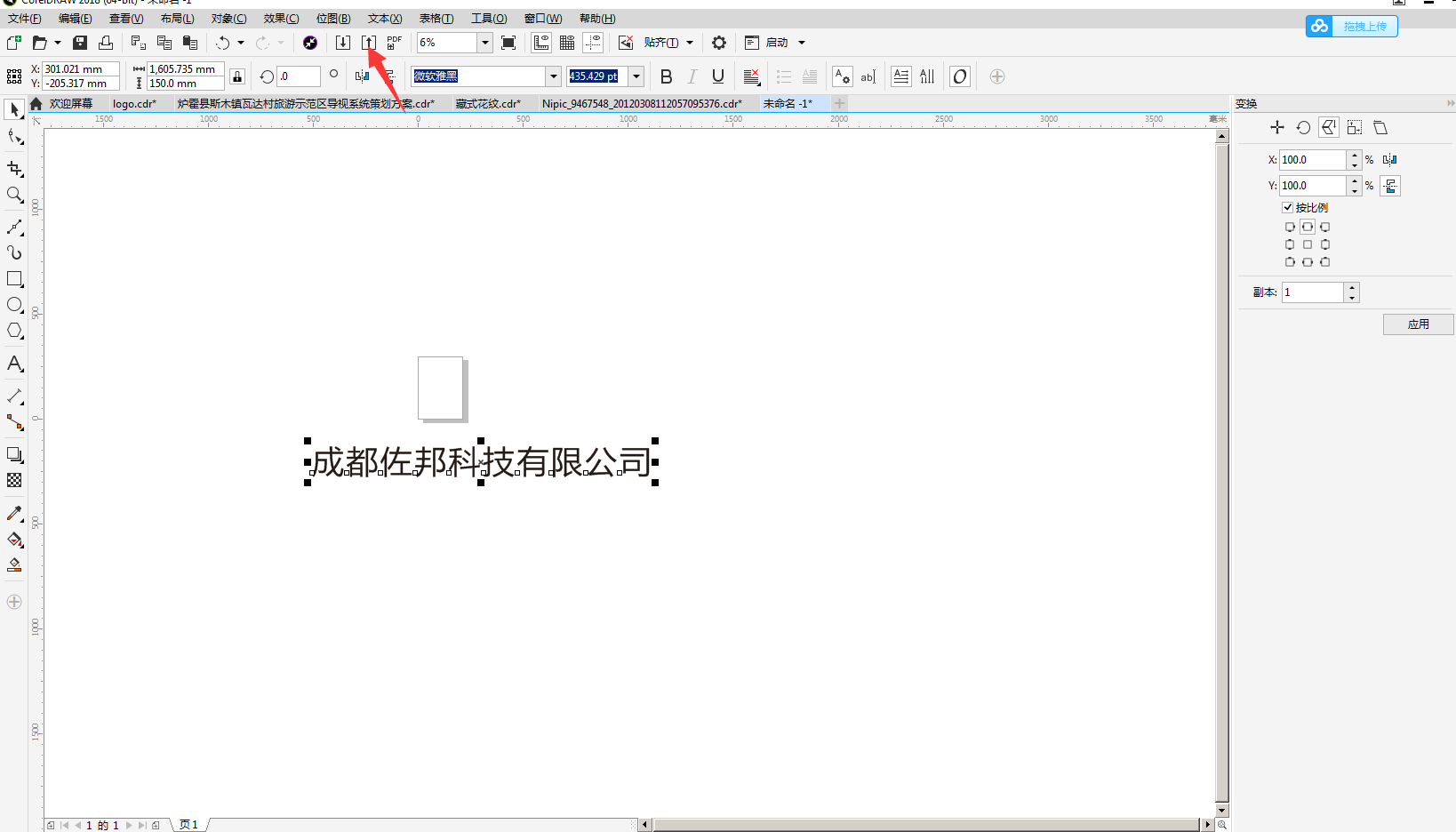The height and width of the screenshot is (832, 1456).
Task: Click the 副本 copies input field
Action: [x=1313, y=292]
